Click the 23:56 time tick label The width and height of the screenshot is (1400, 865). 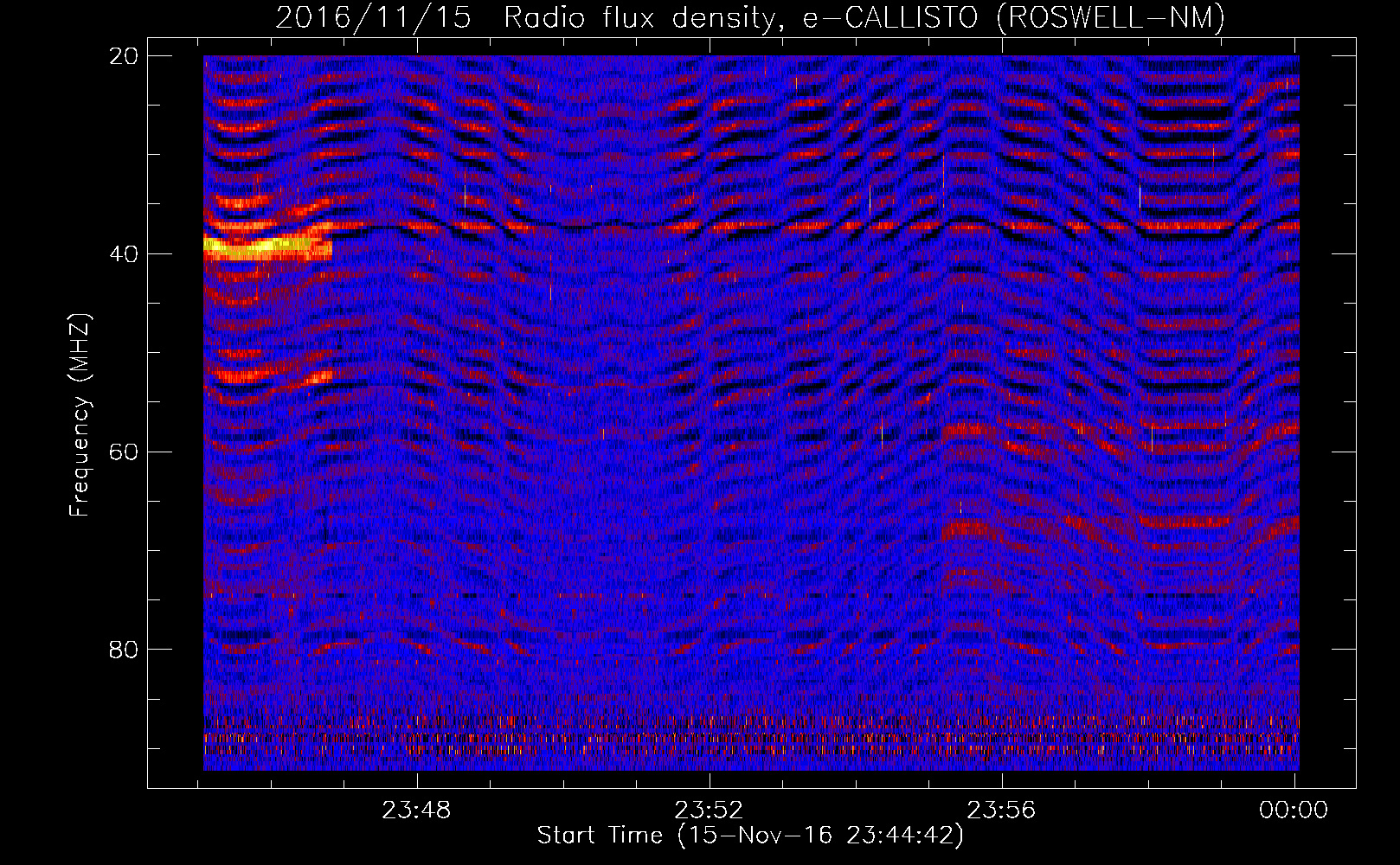click(x=1001, y=811)
